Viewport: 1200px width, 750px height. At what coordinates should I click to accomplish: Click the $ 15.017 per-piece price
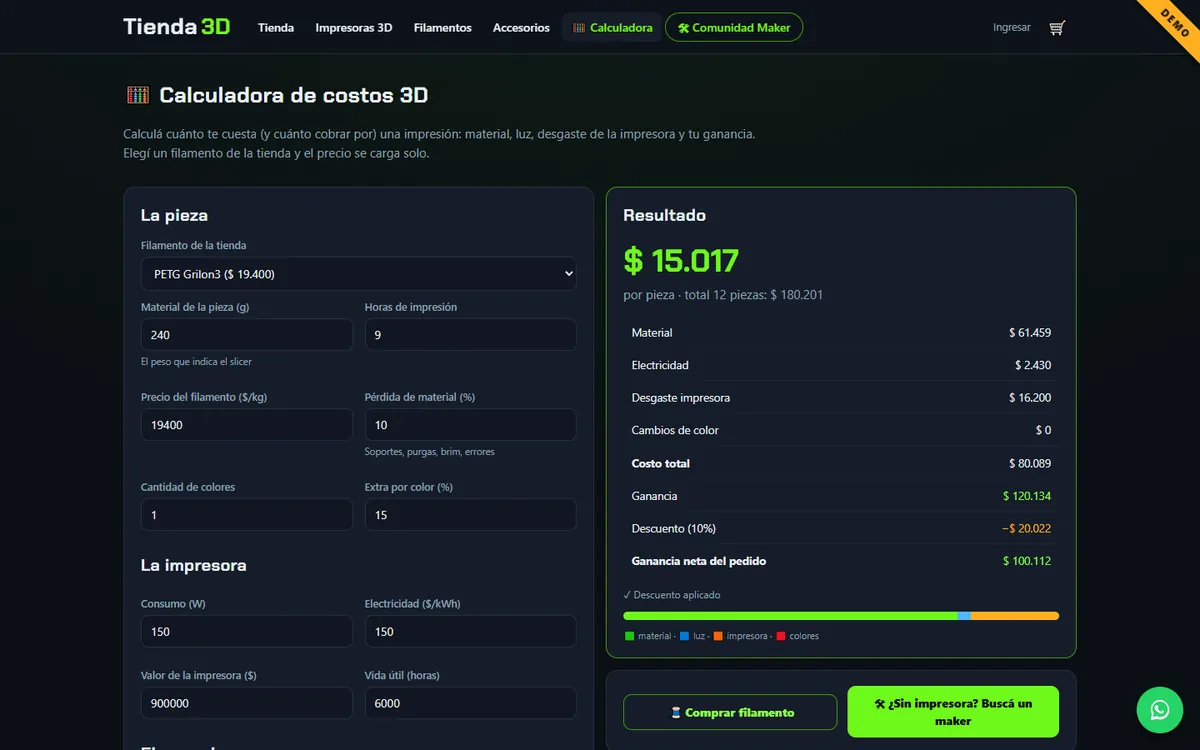click(x=681, y=261)
